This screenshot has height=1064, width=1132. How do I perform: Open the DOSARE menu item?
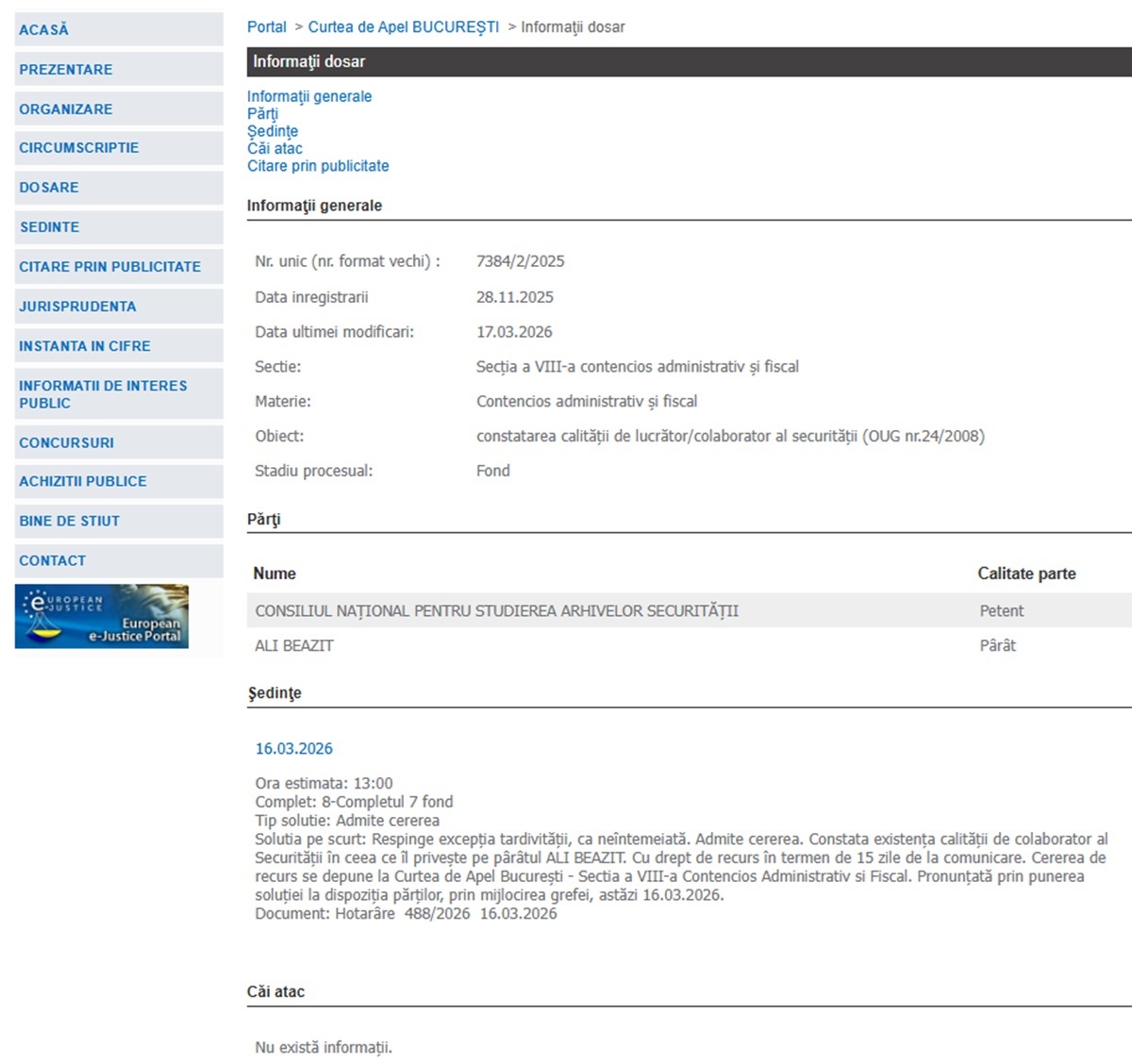click(119, 187)
